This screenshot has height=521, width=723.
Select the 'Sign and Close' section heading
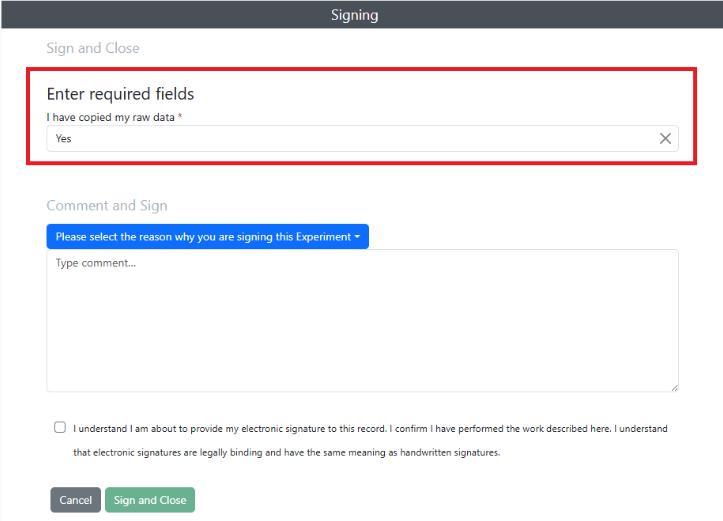point(93,48)
